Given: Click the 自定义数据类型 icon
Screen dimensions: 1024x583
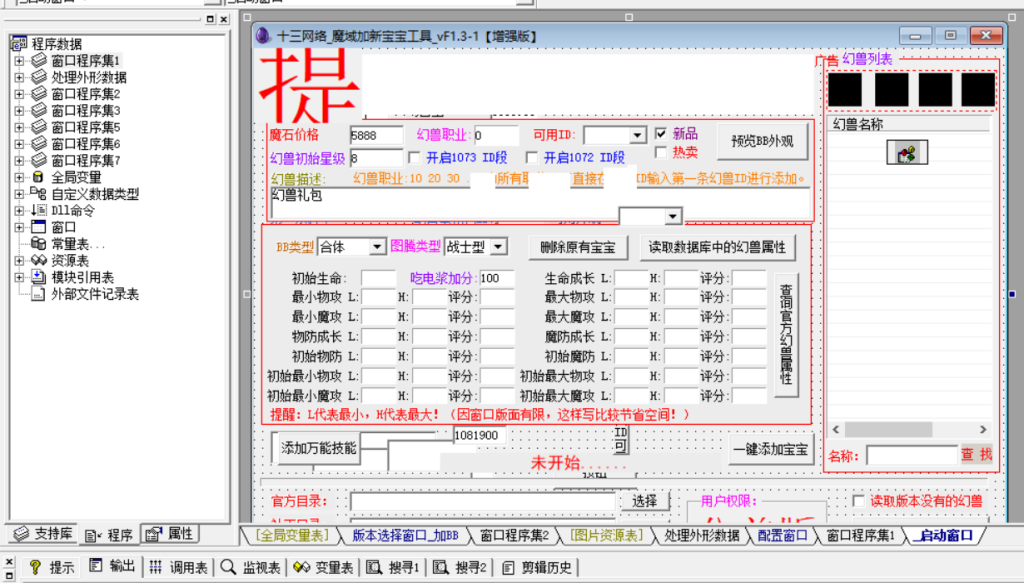Looking at the screenshot, I should pyautogui.click(x=39, y=193).
